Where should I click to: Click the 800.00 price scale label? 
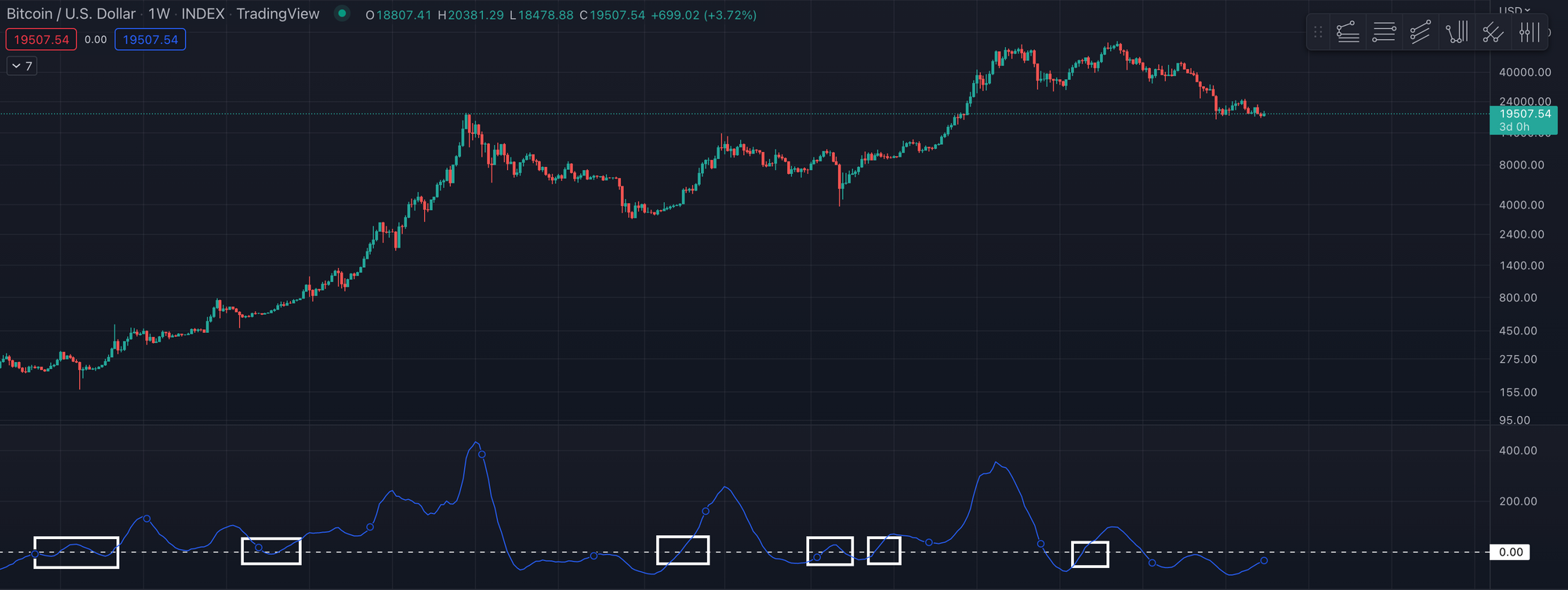(1519, 298)
